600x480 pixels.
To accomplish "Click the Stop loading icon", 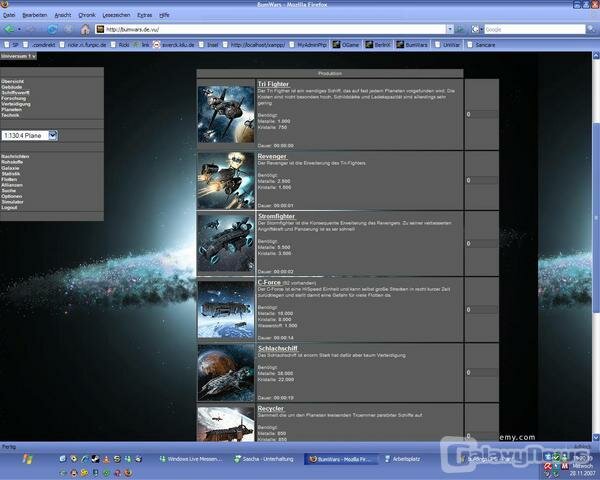I will (68, 29).
